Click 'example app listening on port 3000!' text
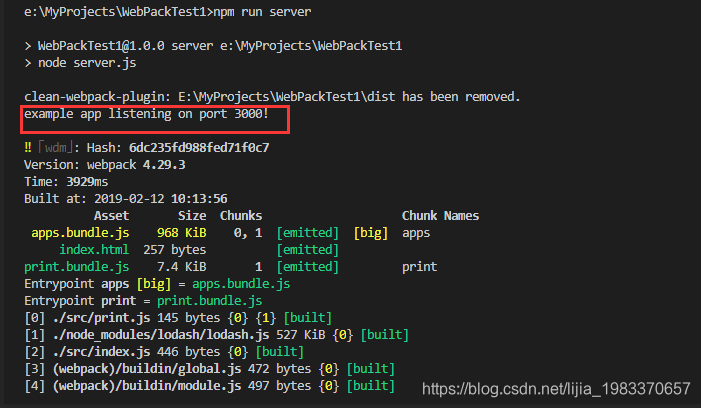 click(146, 114)
